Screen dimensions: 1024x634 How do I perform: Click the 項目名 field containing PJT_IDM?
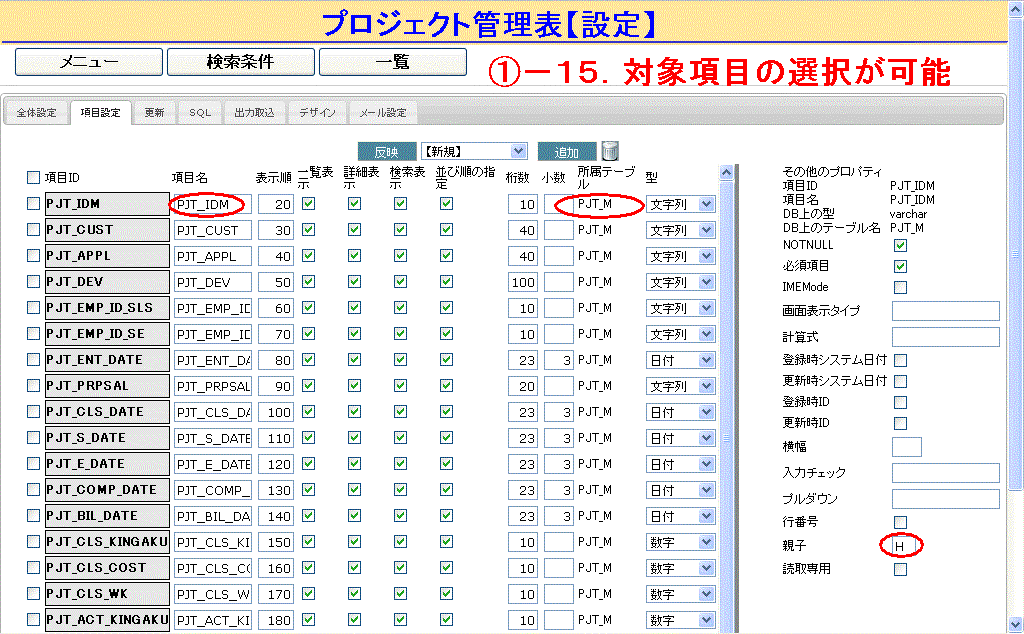click(212, 204)
